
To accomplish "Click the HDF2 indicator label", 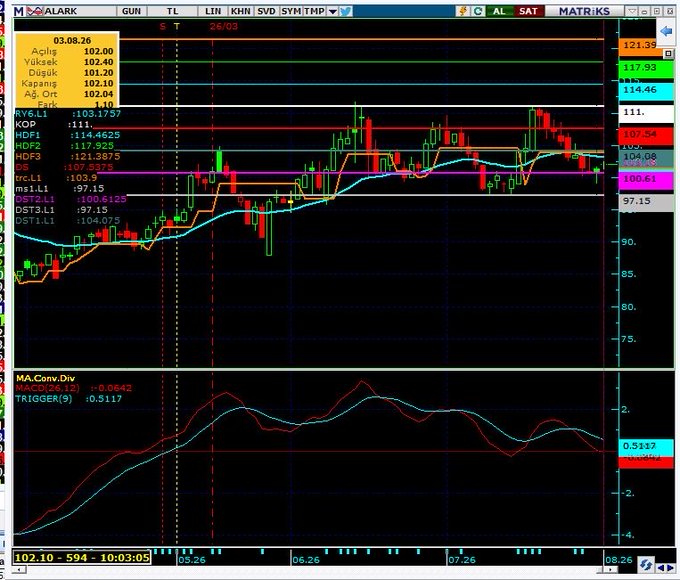I will click(27, 146).
